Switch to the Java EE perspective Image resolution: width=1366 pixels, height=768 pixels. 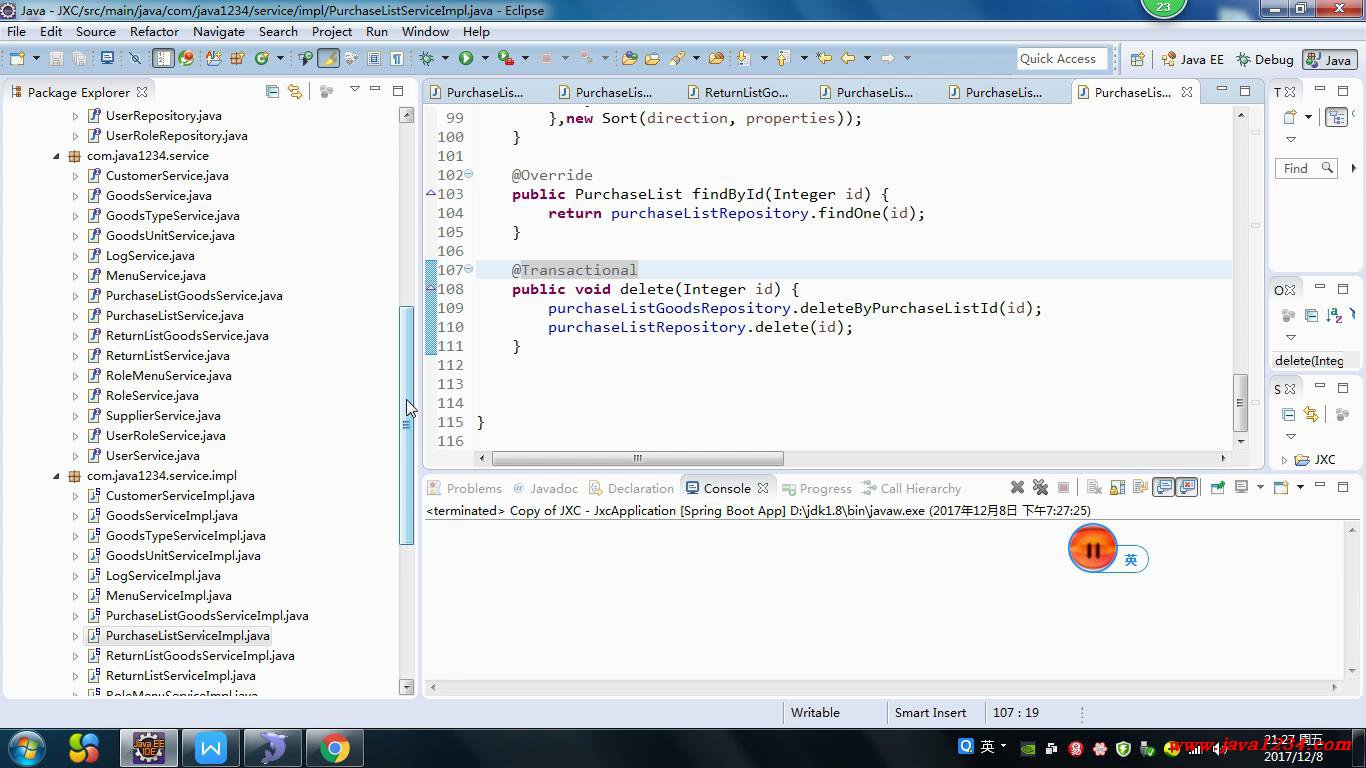point(1192,60)
